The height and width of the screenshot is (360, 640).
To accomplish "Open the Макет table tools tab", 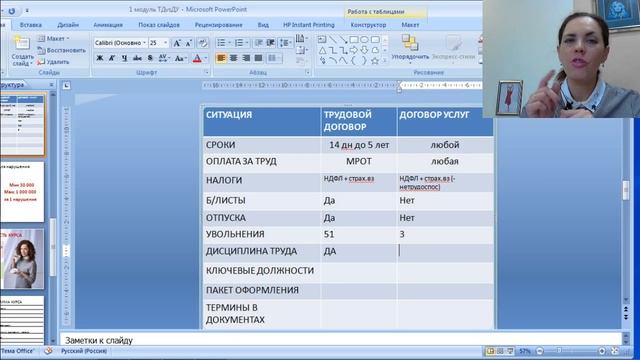I will [410, 25].
